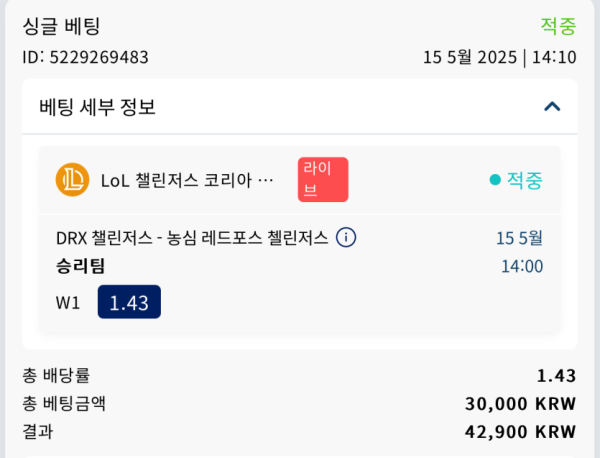Click the 싱글 베팅 title
Screen dimensions: 600x458
61,26
